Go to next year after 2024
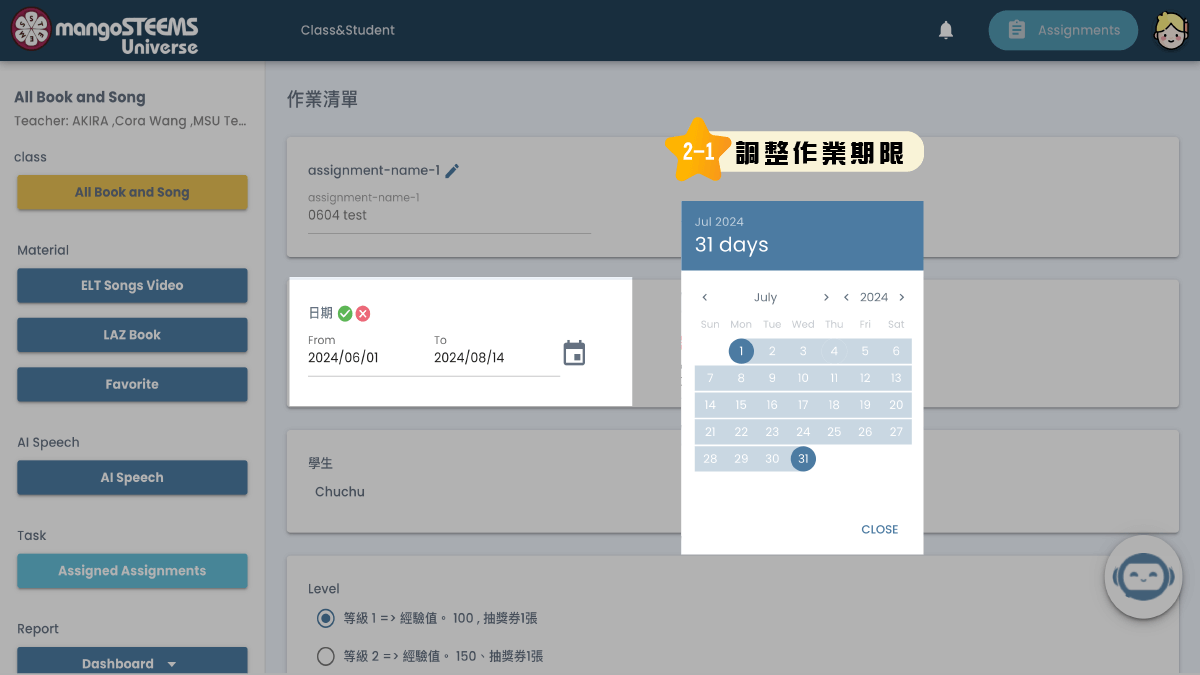This screenshot has width=1200, height=675. tap(902, 297)
